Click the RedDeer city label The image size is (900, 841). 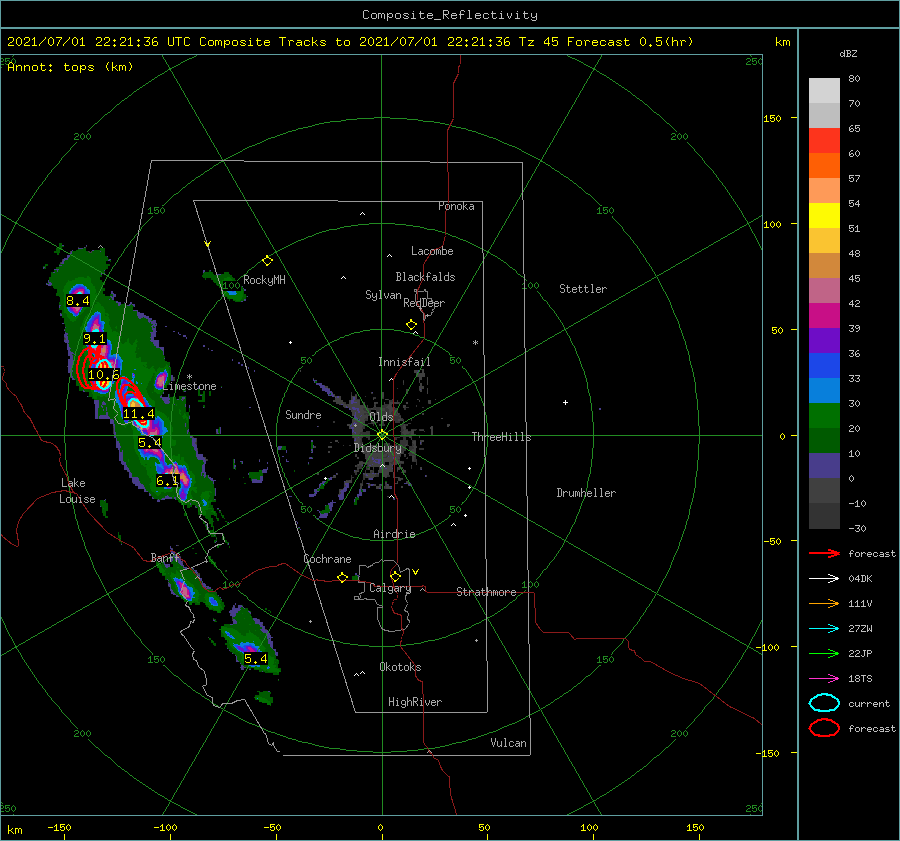424,303
